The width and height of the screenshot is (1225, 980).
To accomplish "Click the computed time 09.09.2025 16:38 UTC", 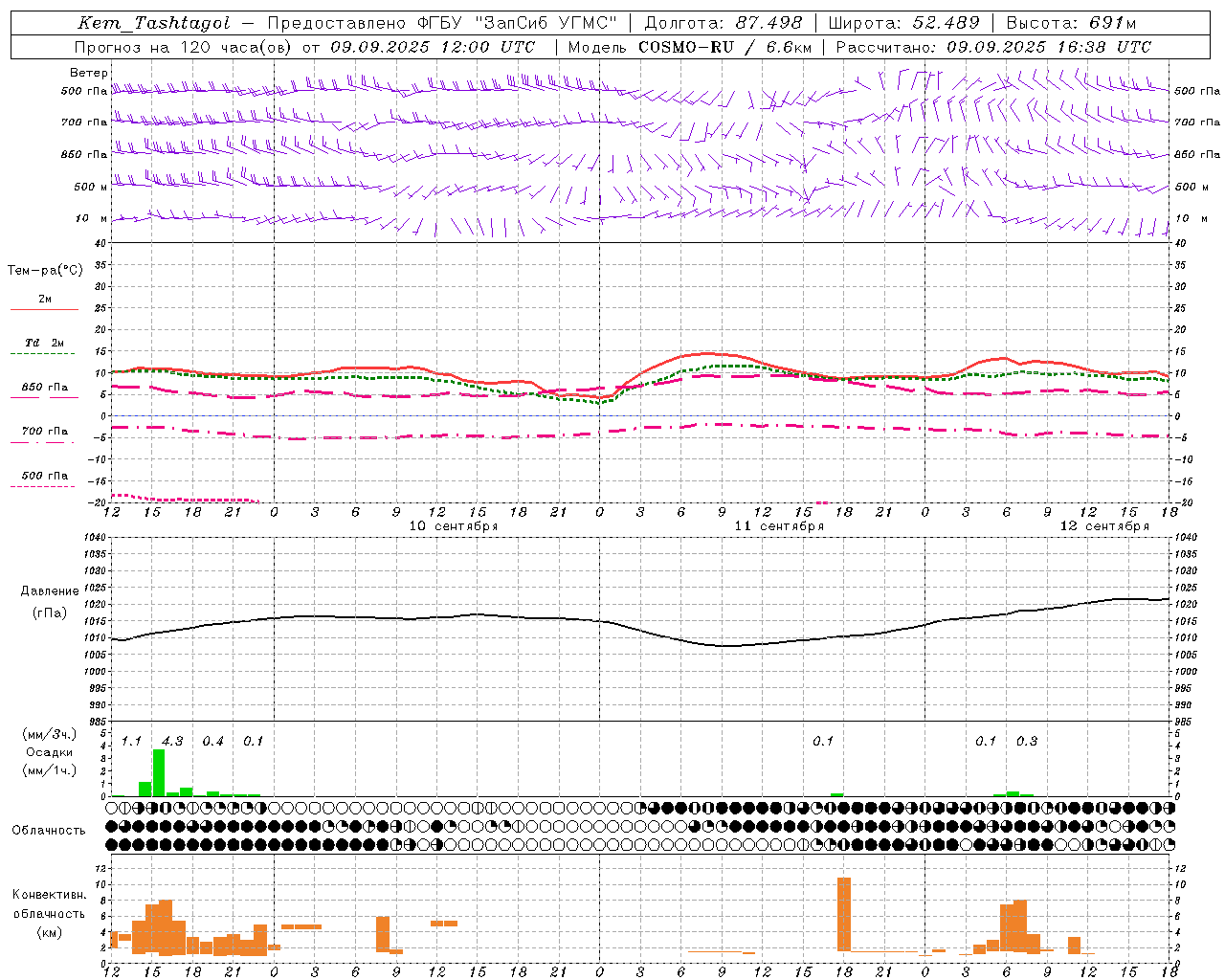I will click(1049, 47).
